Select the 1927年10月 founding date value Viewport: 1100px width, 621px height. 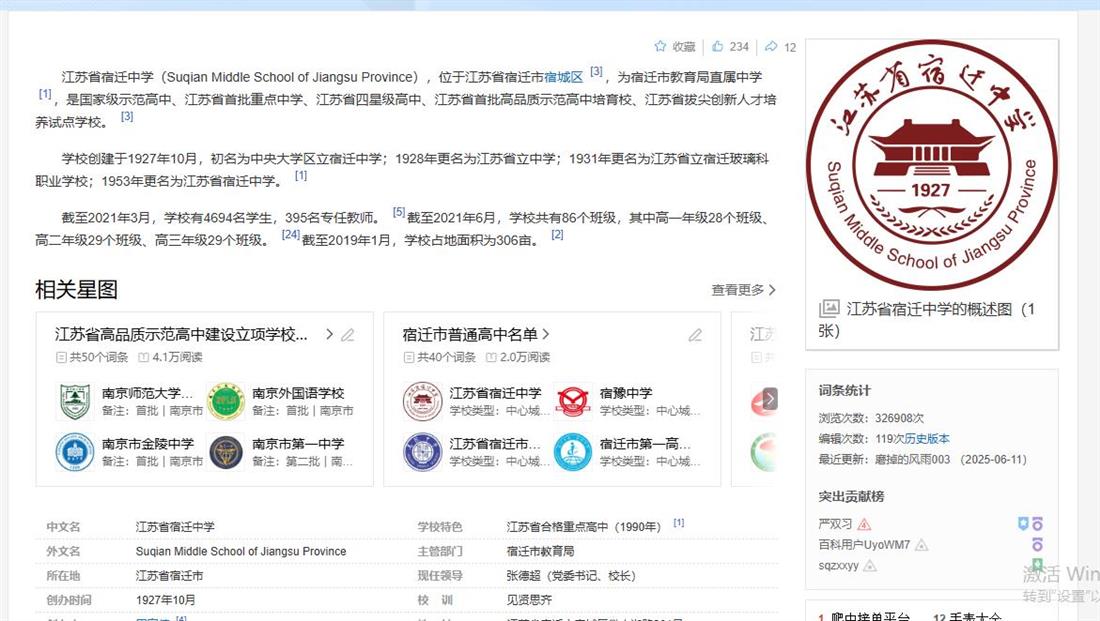[x=166, y=601]
